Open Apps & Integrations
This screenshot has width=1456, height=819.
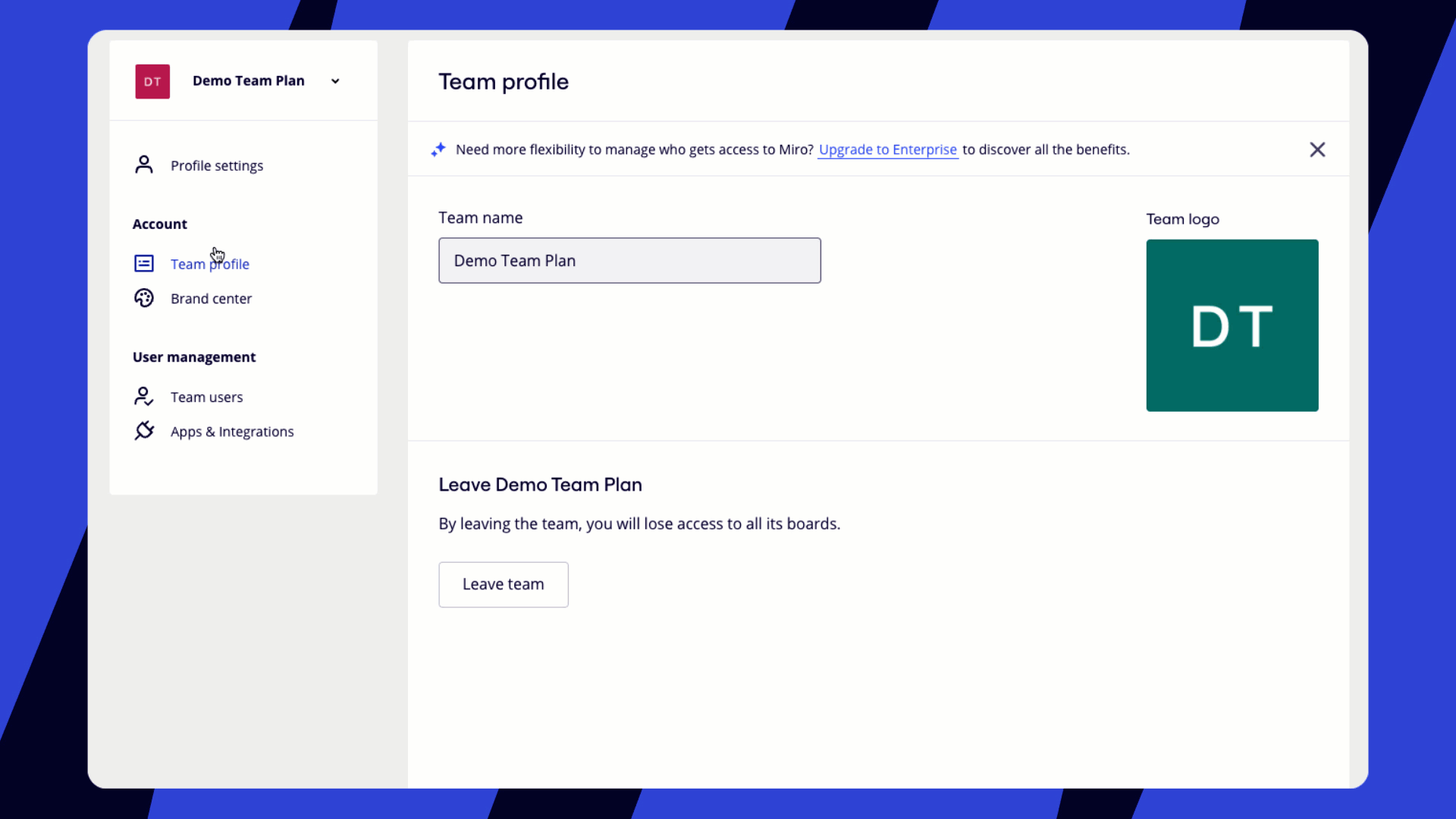[232, 431]
